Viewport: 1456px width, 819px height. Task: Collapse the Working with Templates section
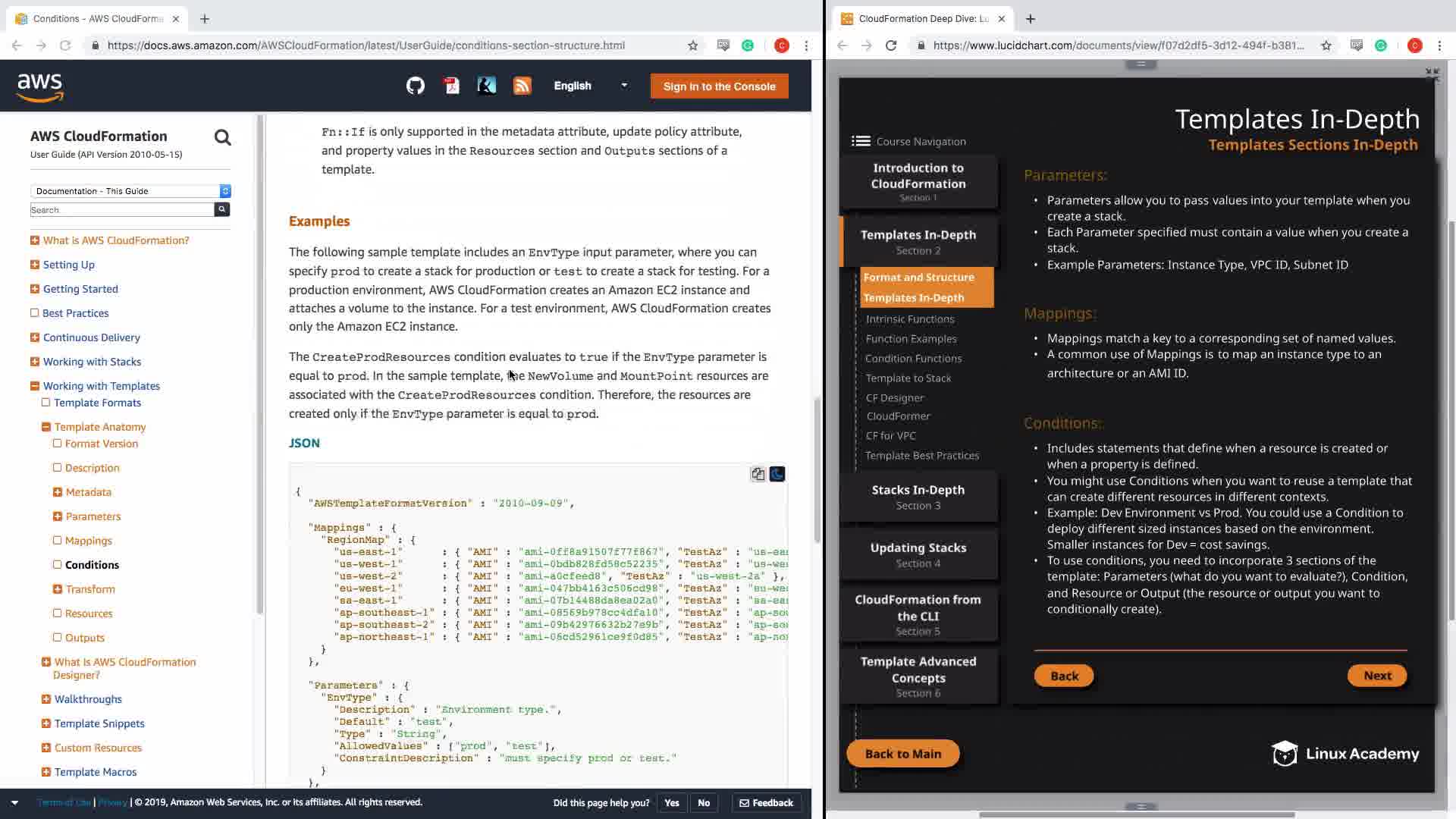pyautogui.click(x=34, y=385)
